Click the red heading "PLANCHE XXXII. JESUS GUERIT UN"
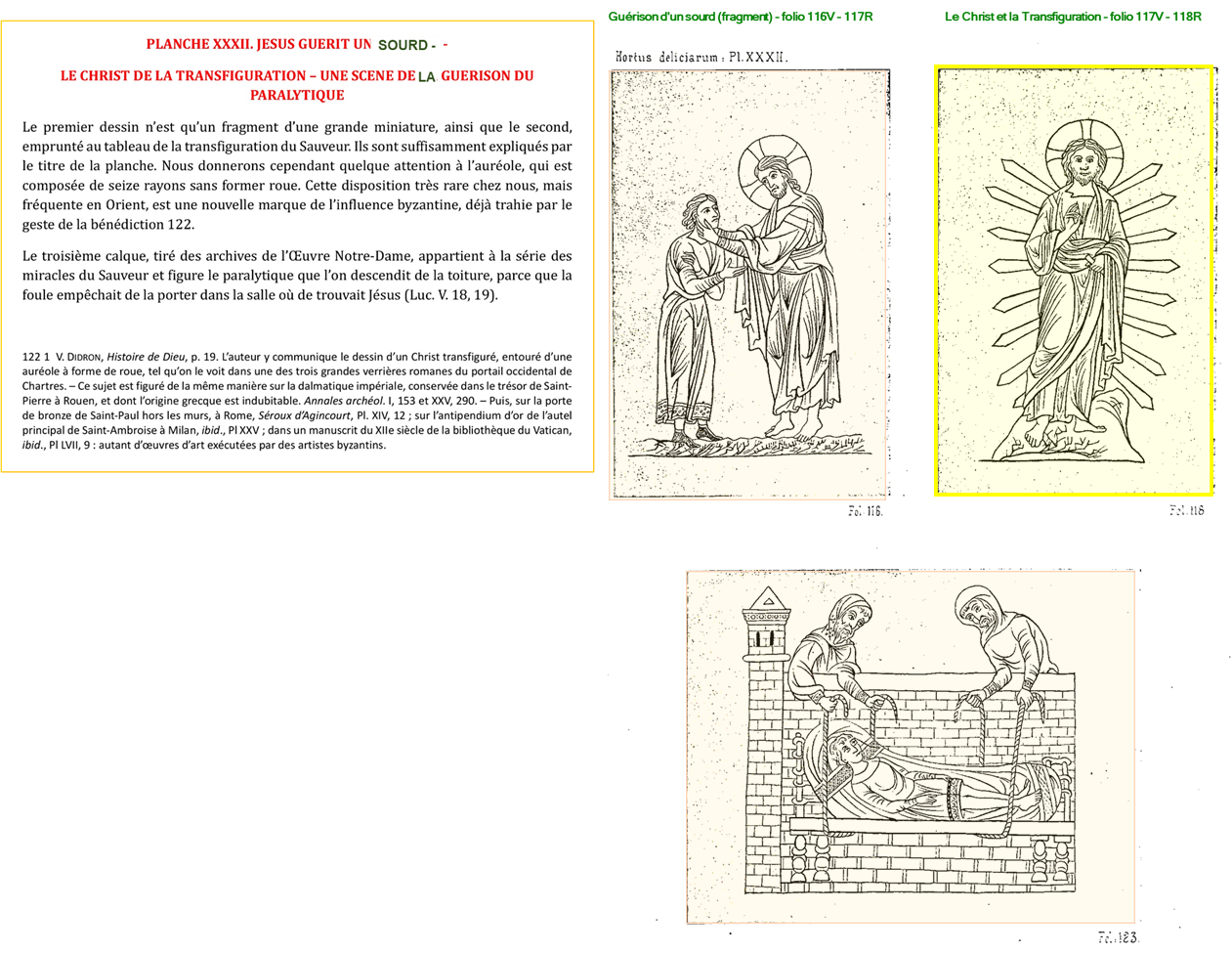 [259, 44]
